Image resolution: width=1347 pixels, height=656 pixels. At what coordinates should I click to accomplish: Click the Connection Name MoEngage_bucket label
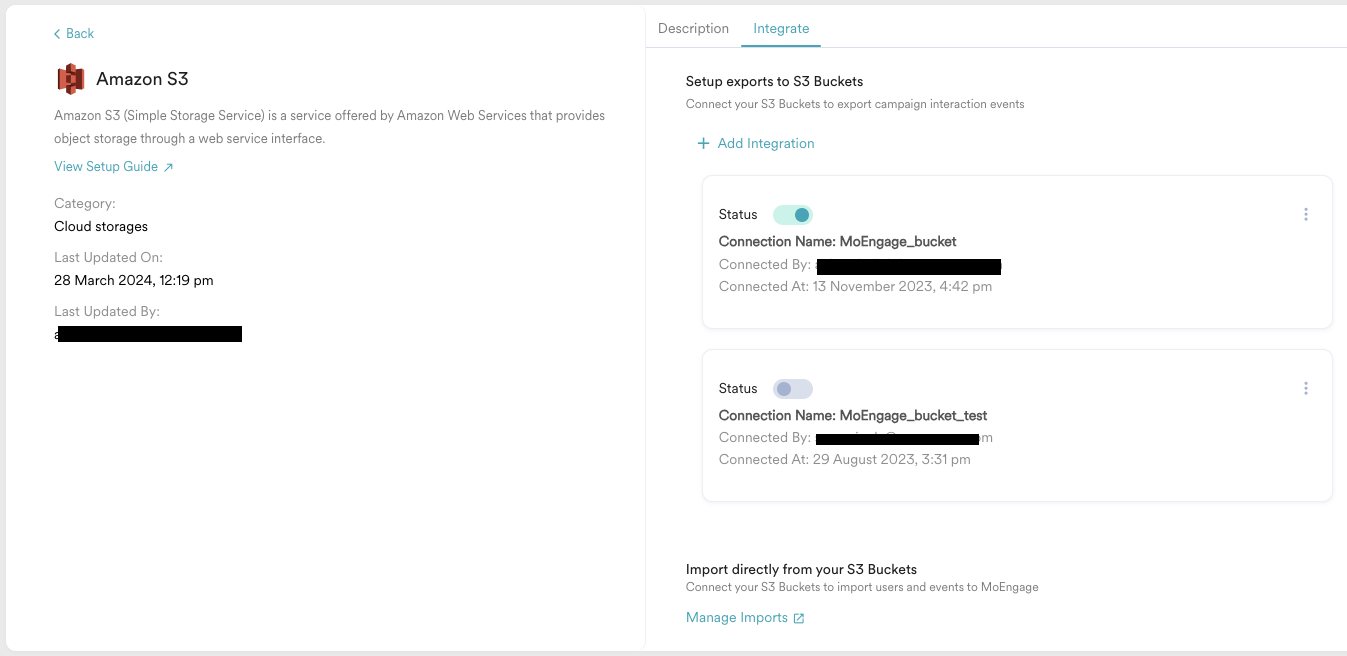click(837, 241)
